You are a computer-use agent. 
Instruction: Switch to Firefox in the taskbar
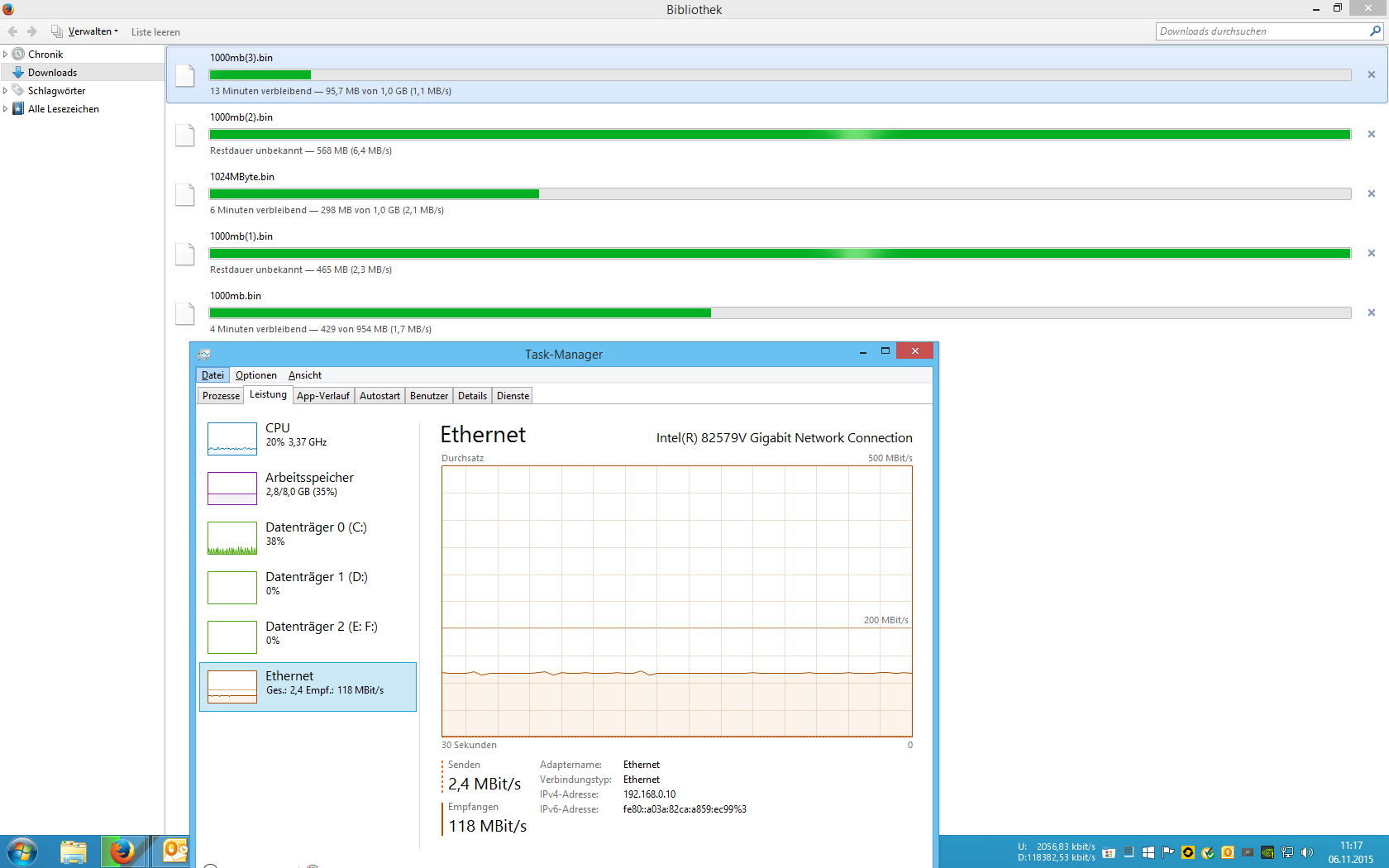pos(123,851)
